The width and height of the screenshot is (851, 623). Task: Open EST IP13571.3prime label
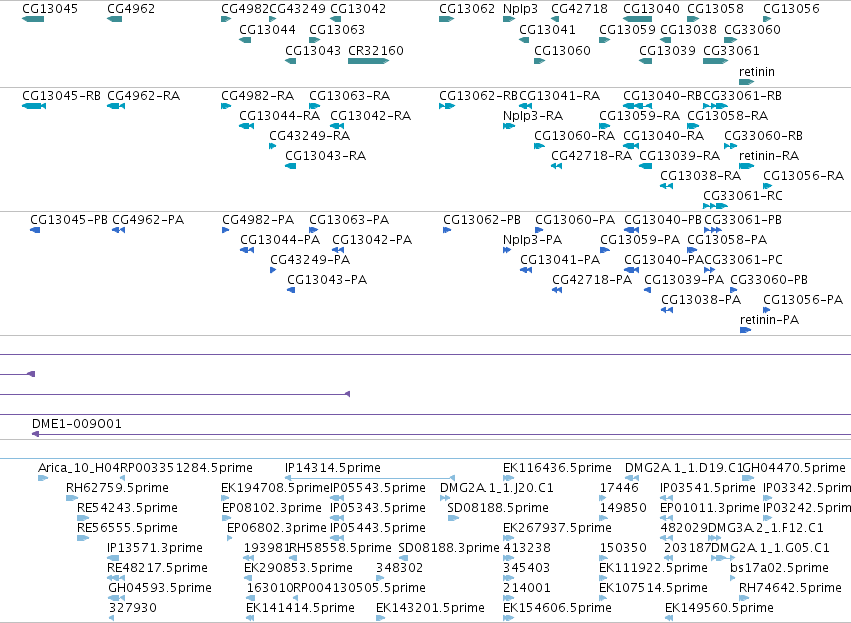(155, 548)
